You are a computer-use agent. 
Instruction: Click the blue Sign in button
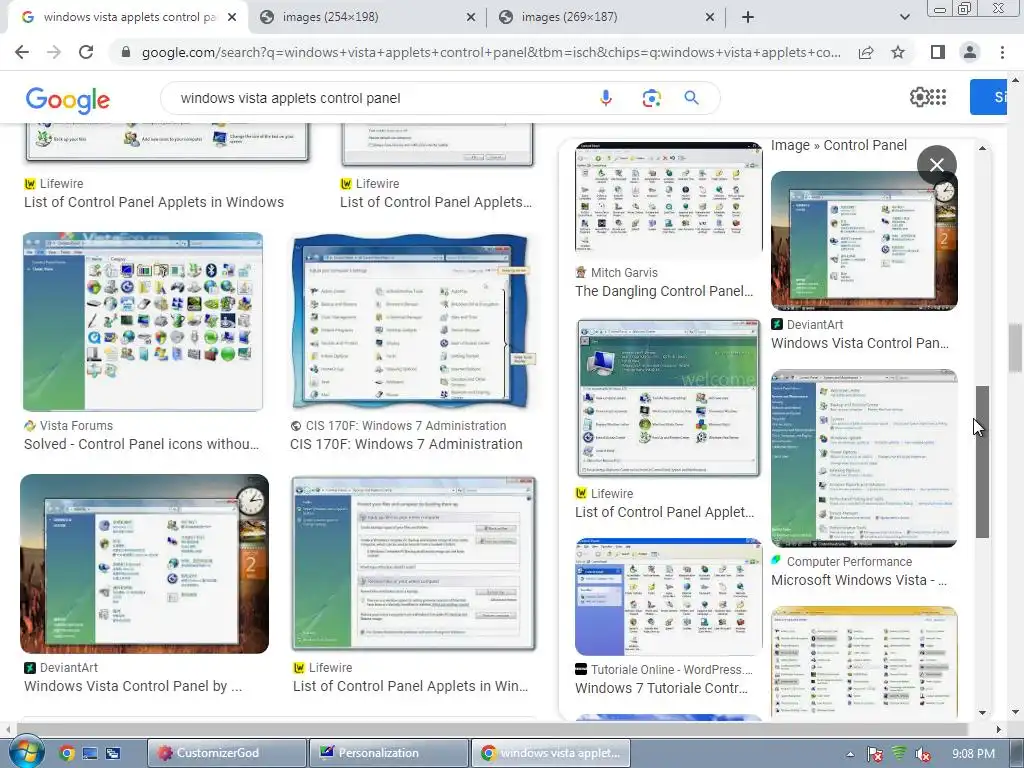pyautogui.click(x=989, y=97)
